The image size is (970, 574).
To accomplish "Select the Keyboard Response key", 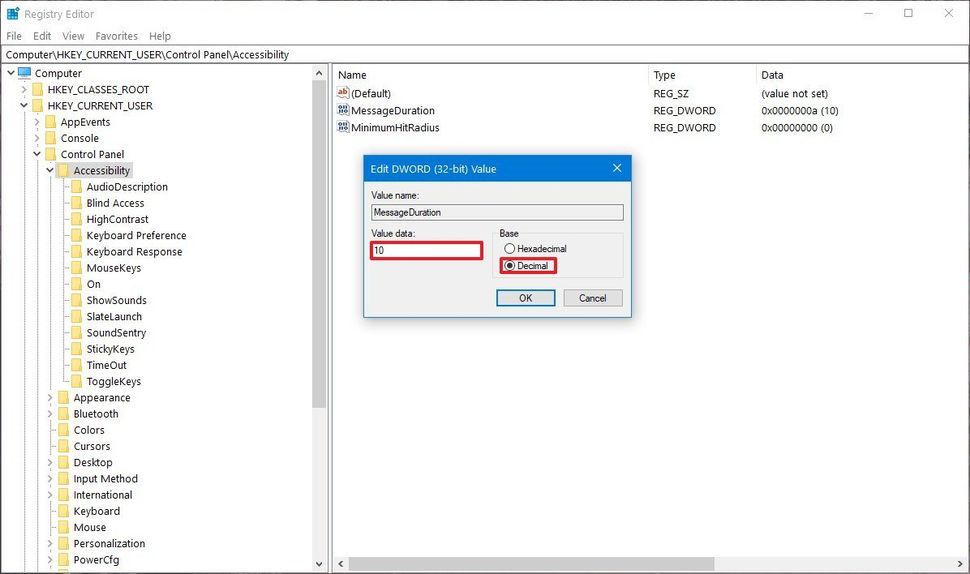I will 134,252.
